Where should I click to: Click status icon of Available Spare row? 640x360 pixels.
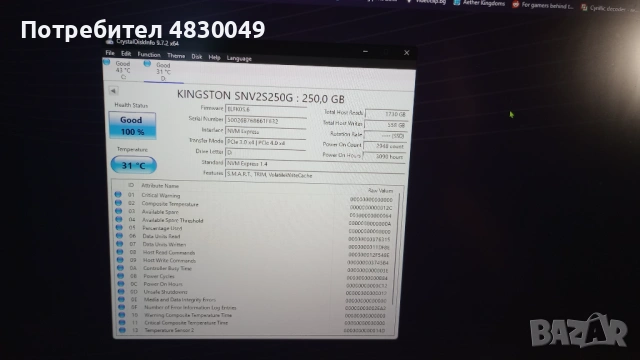point(119,211)
